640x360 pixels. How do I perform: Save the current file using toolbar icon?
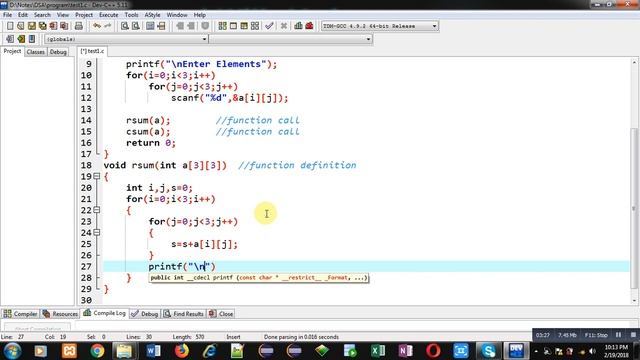click(x=32, y=26)
